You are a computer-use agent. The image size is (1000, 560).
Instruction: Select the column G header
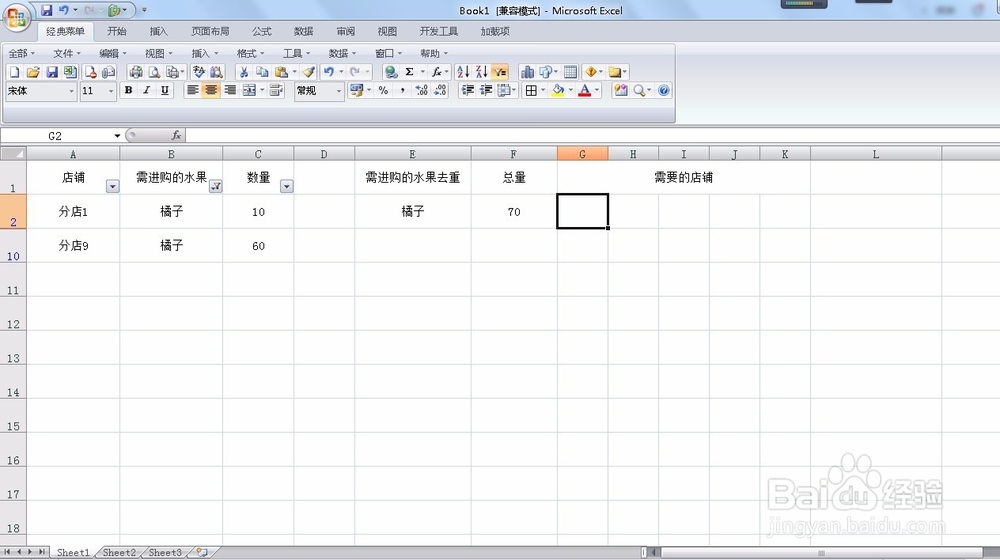[582, 154]
